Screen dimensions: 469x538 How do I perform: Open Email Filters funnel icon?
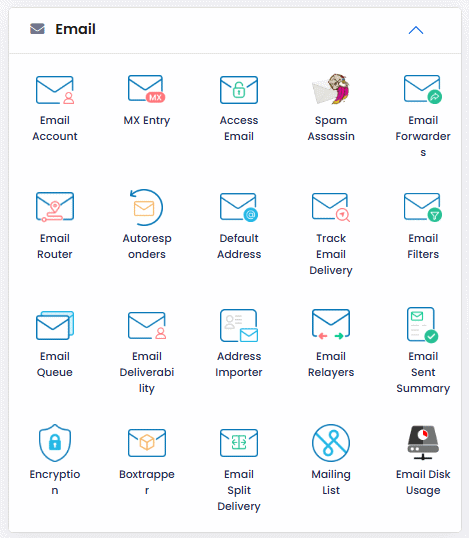[x=423, y=207]
